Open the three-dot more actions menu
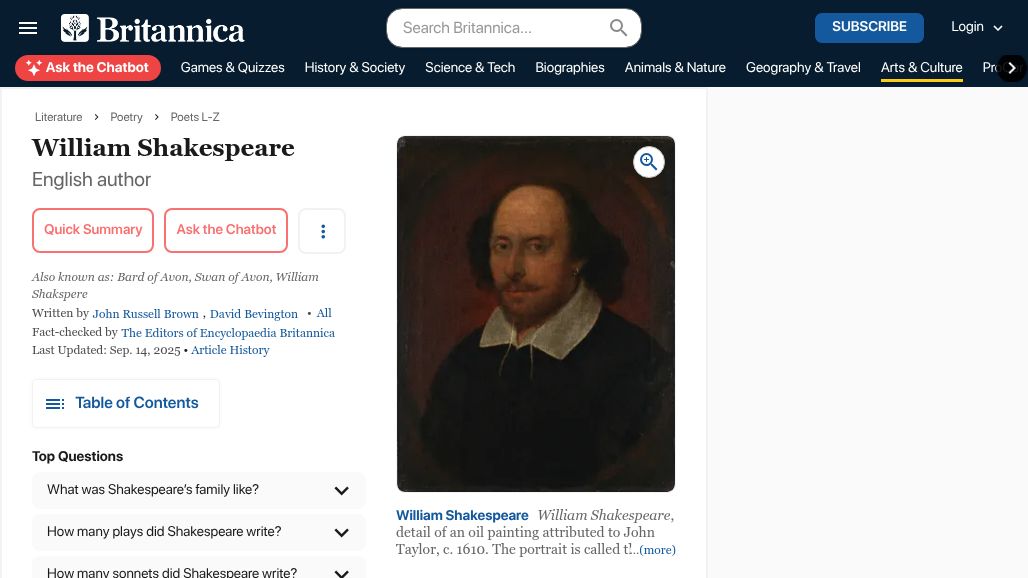Screen dimensions: 1028x578 tap(322, 231)
